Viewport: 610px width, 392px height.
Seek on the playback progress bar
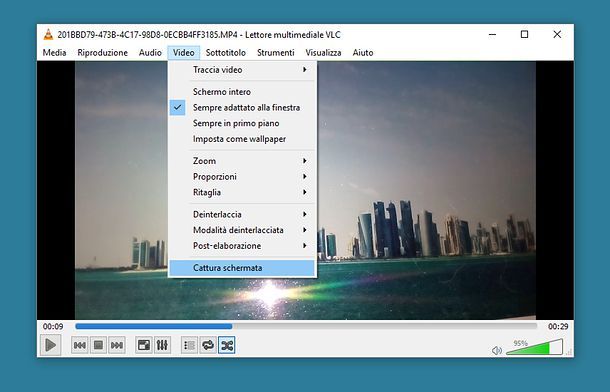(x=306, y=326)
